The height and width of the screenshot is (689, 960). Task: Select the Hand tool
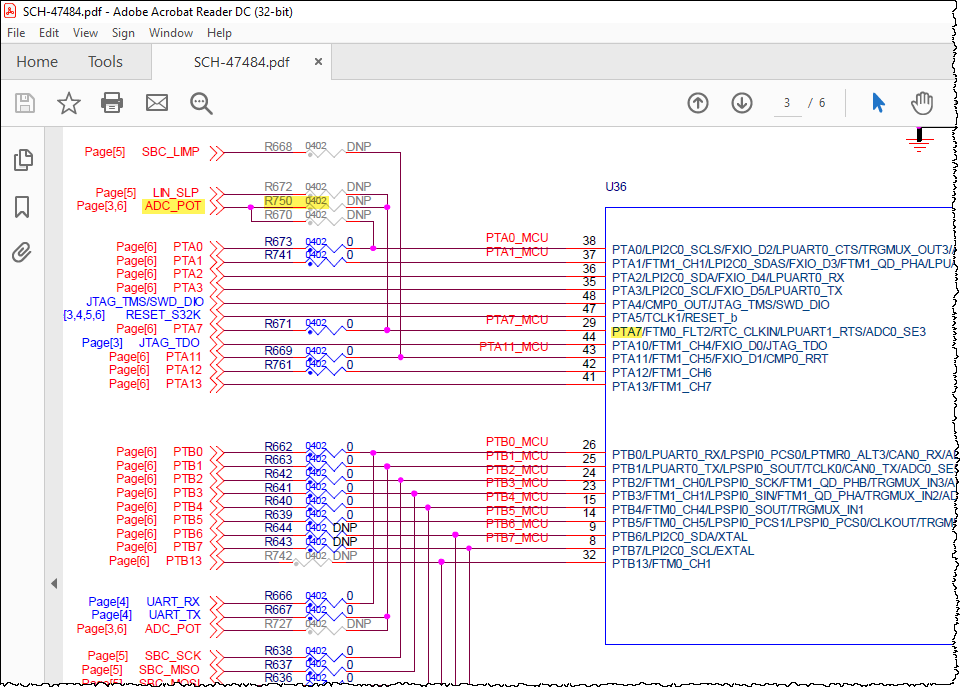918,103
